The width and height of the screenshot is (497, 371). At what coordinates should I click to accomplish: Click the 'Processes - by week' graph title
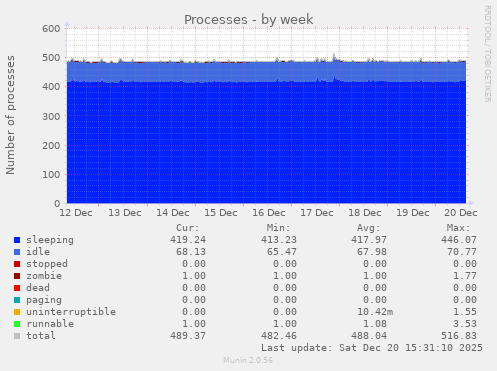[x=249, y=20]
